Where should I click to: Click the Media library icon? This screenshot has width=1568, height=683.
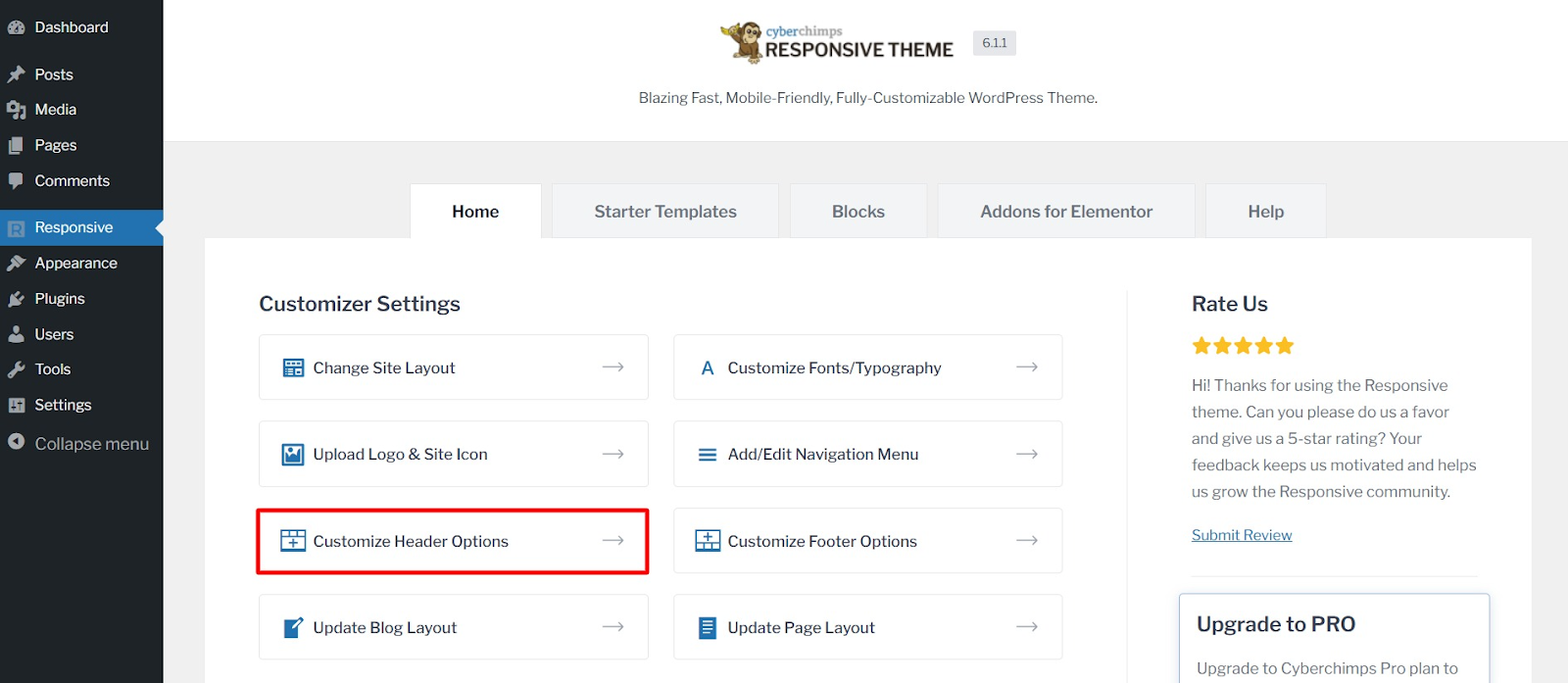16,110
